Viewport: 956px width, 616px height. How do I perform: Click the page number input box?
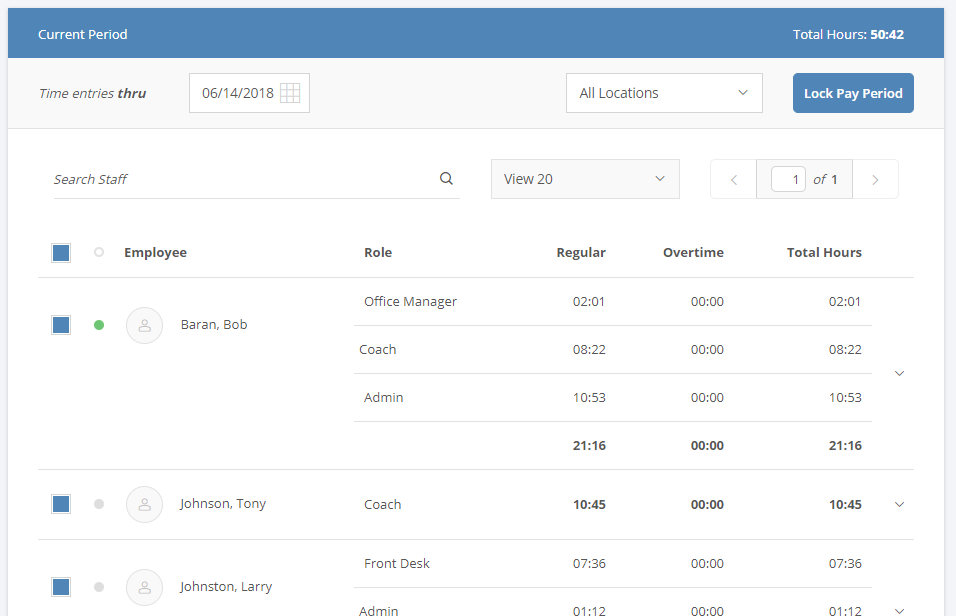click(788, 179)
